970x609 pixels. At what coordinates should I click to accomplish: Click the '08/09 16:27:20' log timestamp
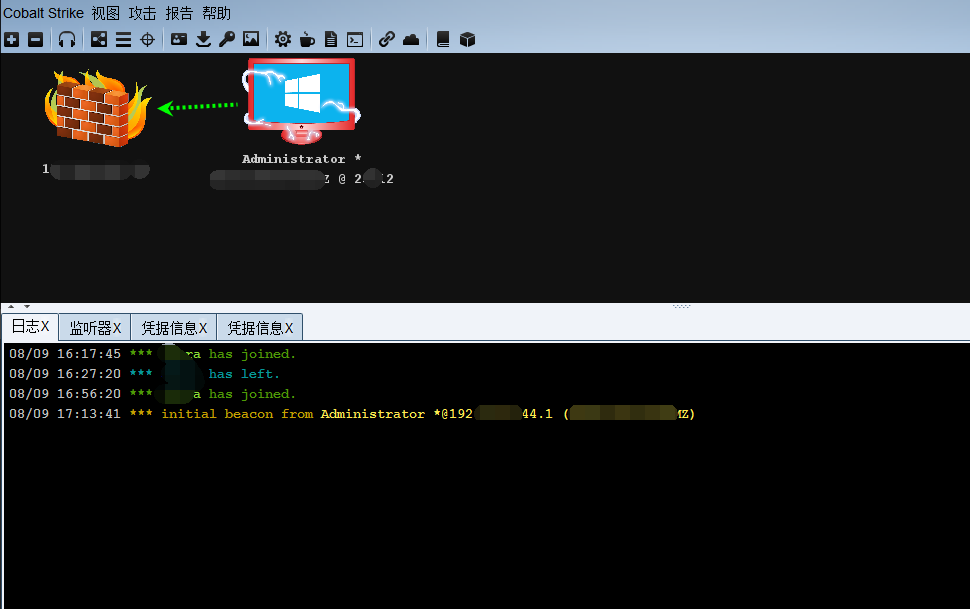pyautogui.click(x=65, y=374)
